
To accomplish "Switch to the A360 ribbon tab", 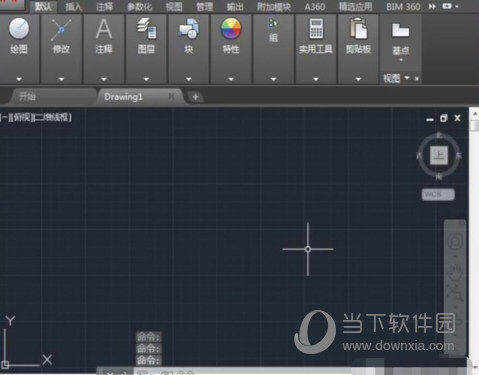I will click(x=315, y=6).
